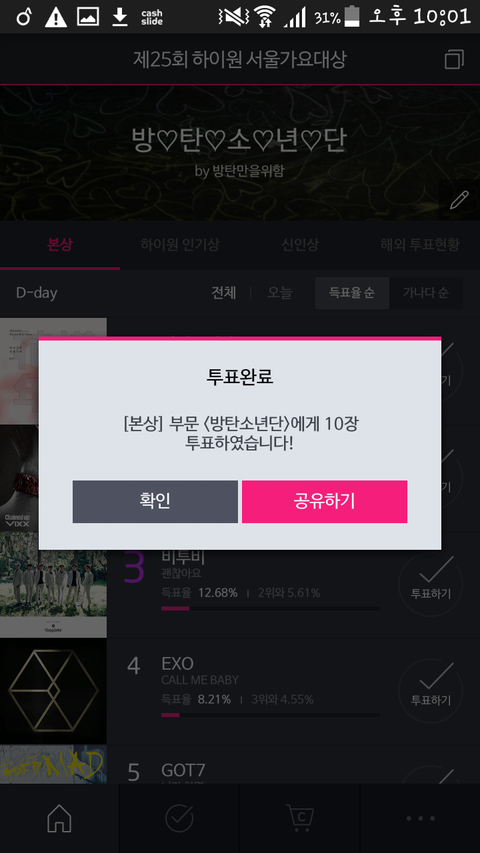Image resolution: width=480 pixels, height=853 pixels.
Task: Tap the warning triangle in status bar
Action: 56,17
